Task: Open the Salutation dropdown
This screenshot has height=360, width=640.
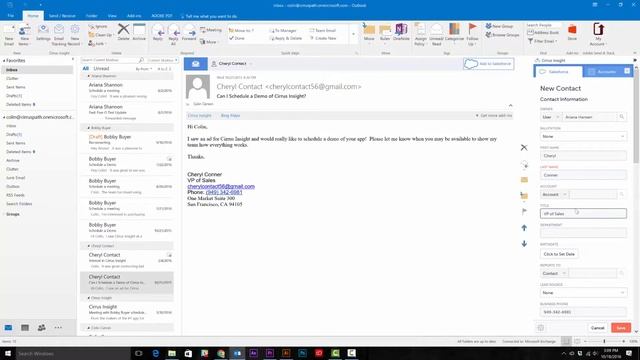Action: tap(583, 136)
